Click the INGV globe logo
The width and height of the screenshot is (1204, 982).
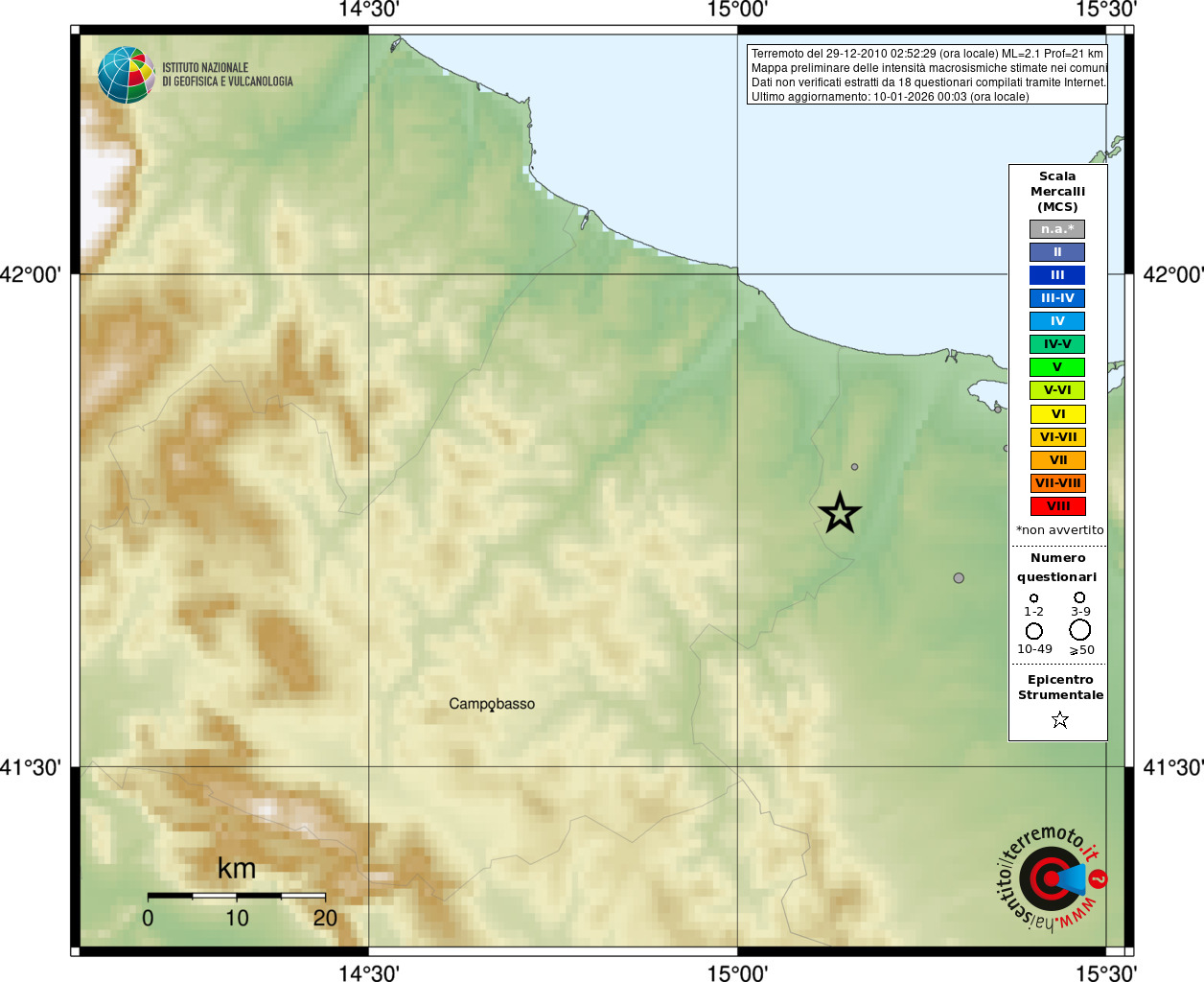(x=126, y=75)
